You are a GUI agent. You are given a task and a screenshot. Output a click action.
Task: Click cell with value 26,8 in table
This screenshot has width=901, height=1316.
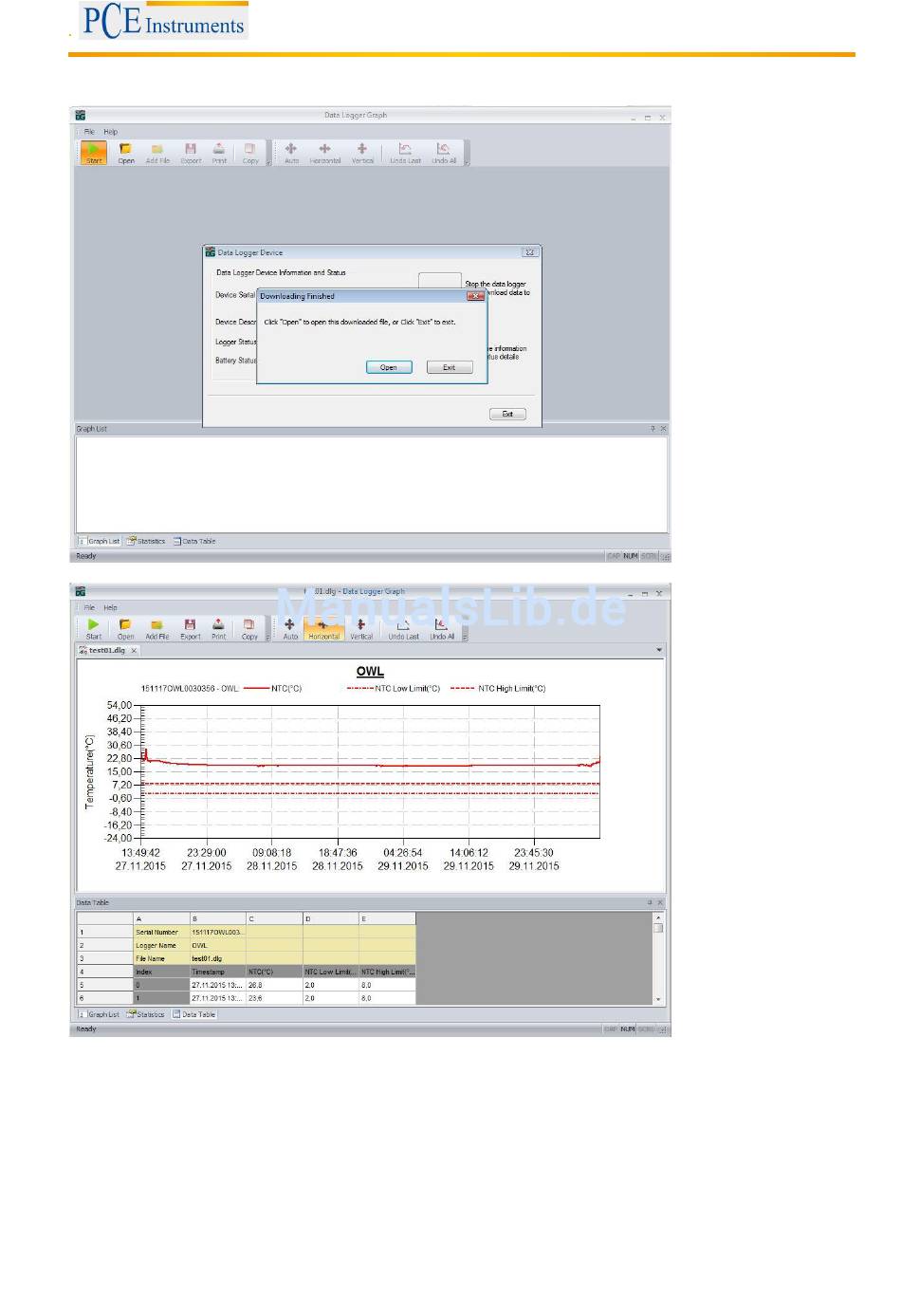coord(274,985)
